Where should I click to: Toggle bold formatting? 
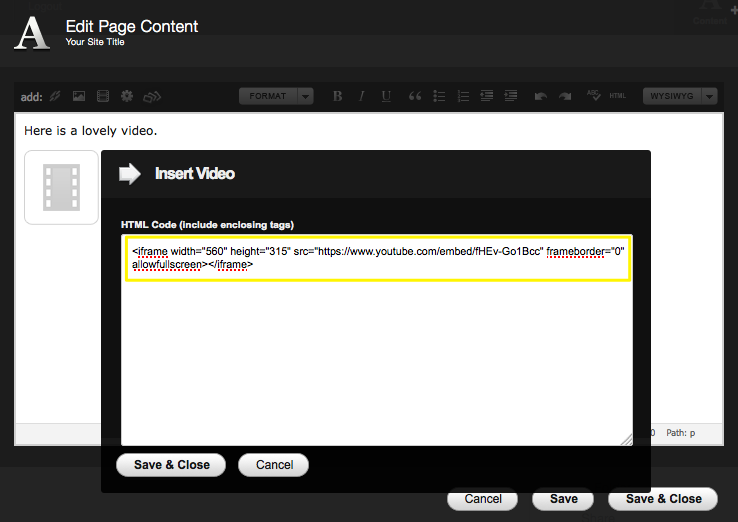337,97
